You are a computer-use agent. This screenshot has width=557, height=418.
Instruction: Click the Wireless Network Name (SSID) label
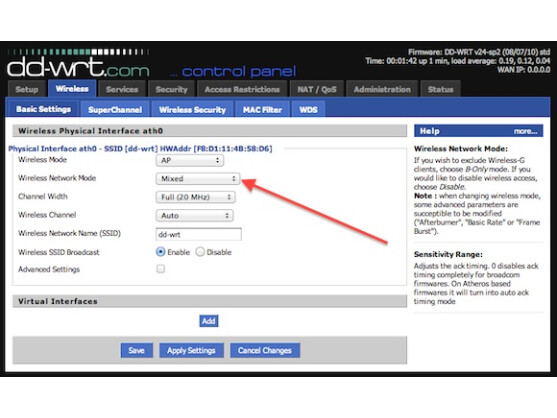point(69,233)
